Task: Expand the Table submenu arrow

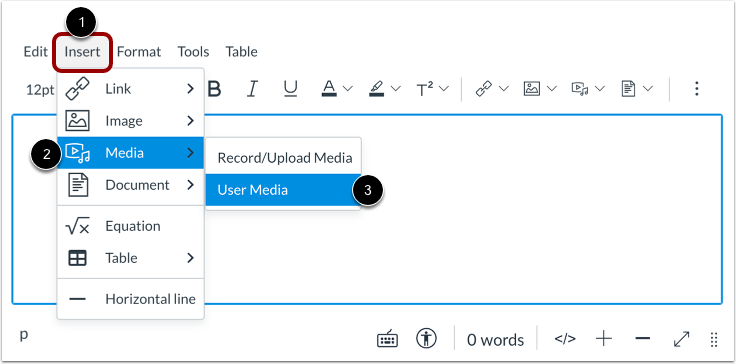Action: click(190, 258)
